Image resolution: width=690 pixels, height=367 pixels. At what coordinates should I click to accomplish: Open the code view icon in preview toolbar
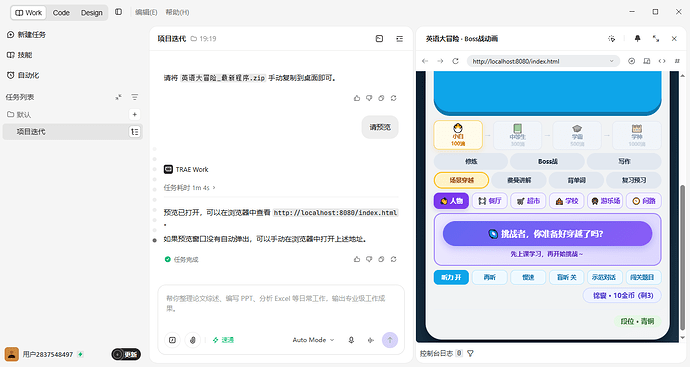point(662,61)
